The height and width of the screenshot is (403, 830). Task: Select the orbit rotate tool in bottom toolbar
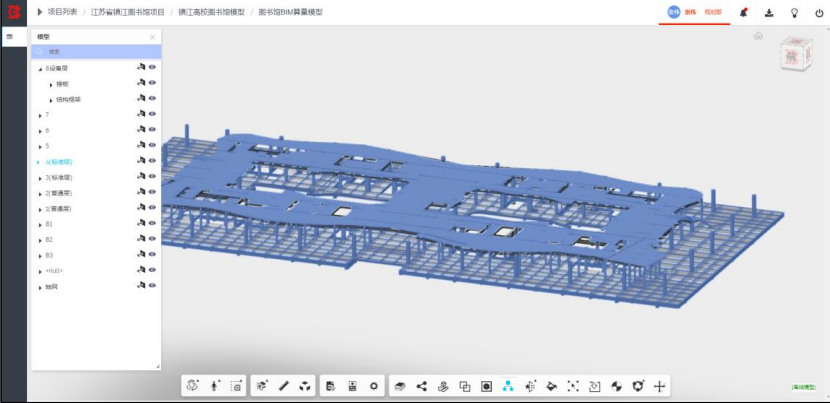(193, 386)
